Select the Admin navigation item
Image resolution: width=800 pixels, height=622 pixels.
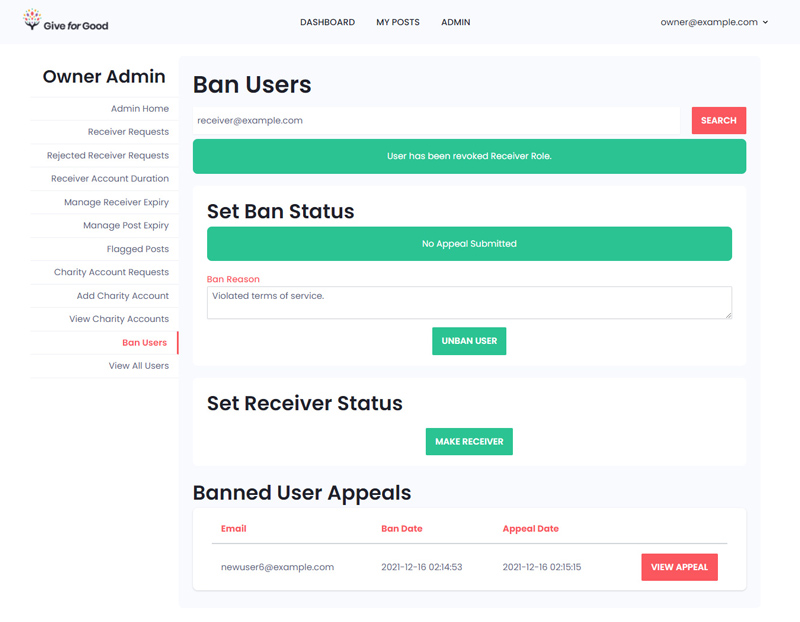pos(456,22)
